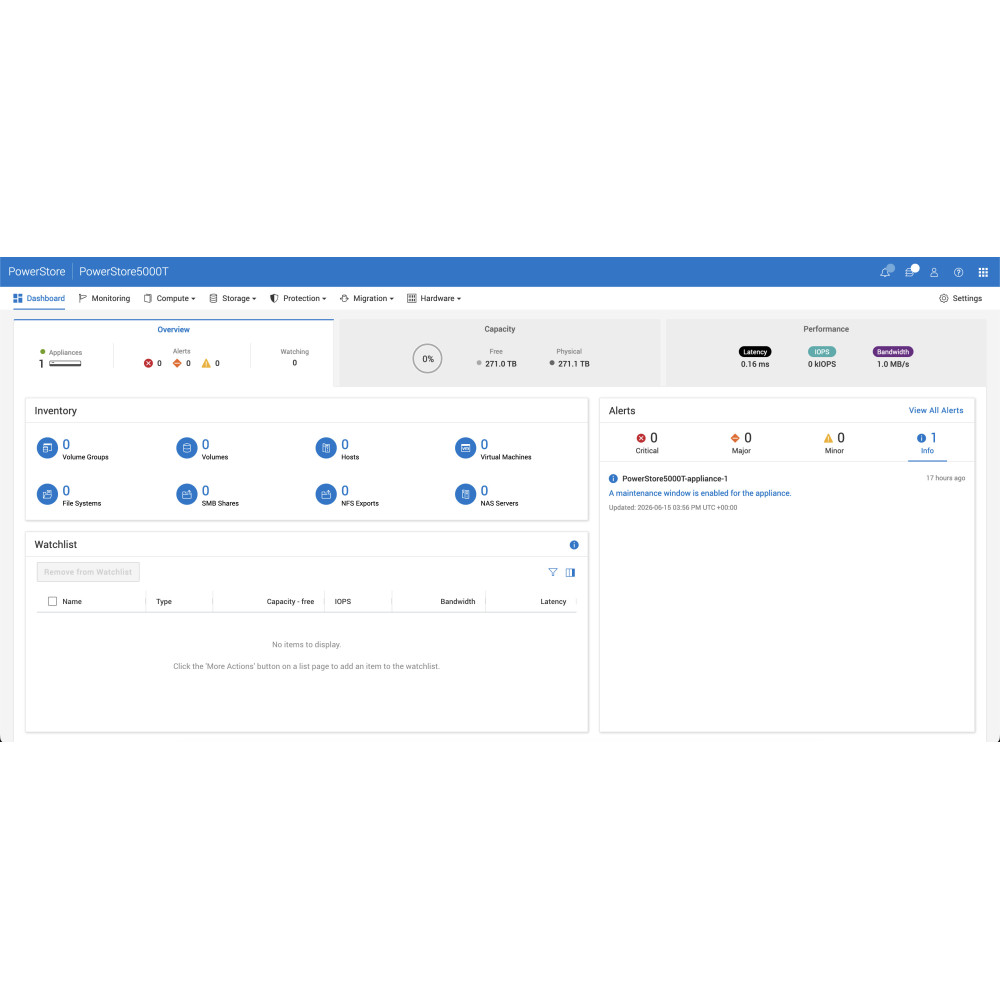Open the apps grid icon in header
The width and height of the screenshot is (1000, 1000).
point(983,272)
